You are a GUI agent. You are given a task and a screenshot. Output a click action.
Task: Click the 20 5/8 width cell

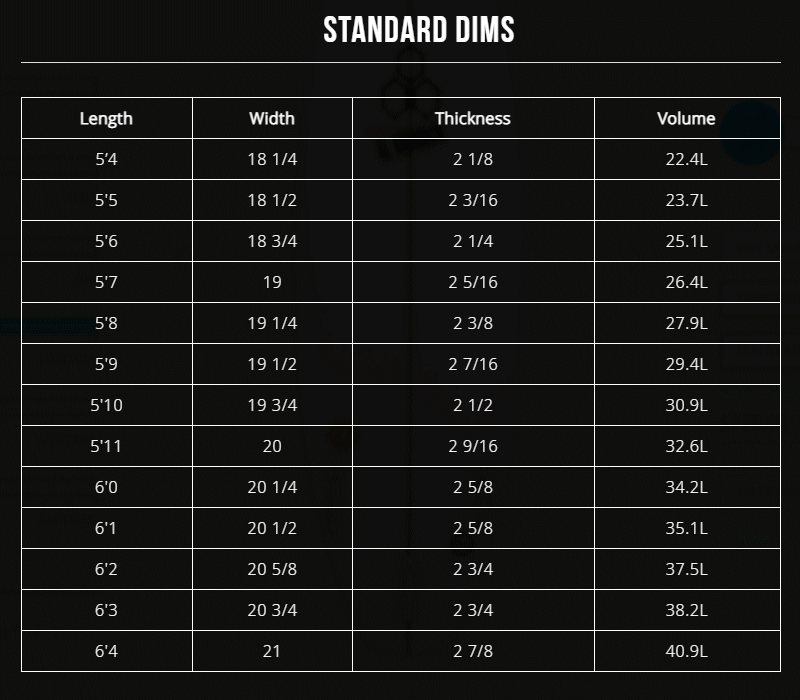tap(272, 569)
